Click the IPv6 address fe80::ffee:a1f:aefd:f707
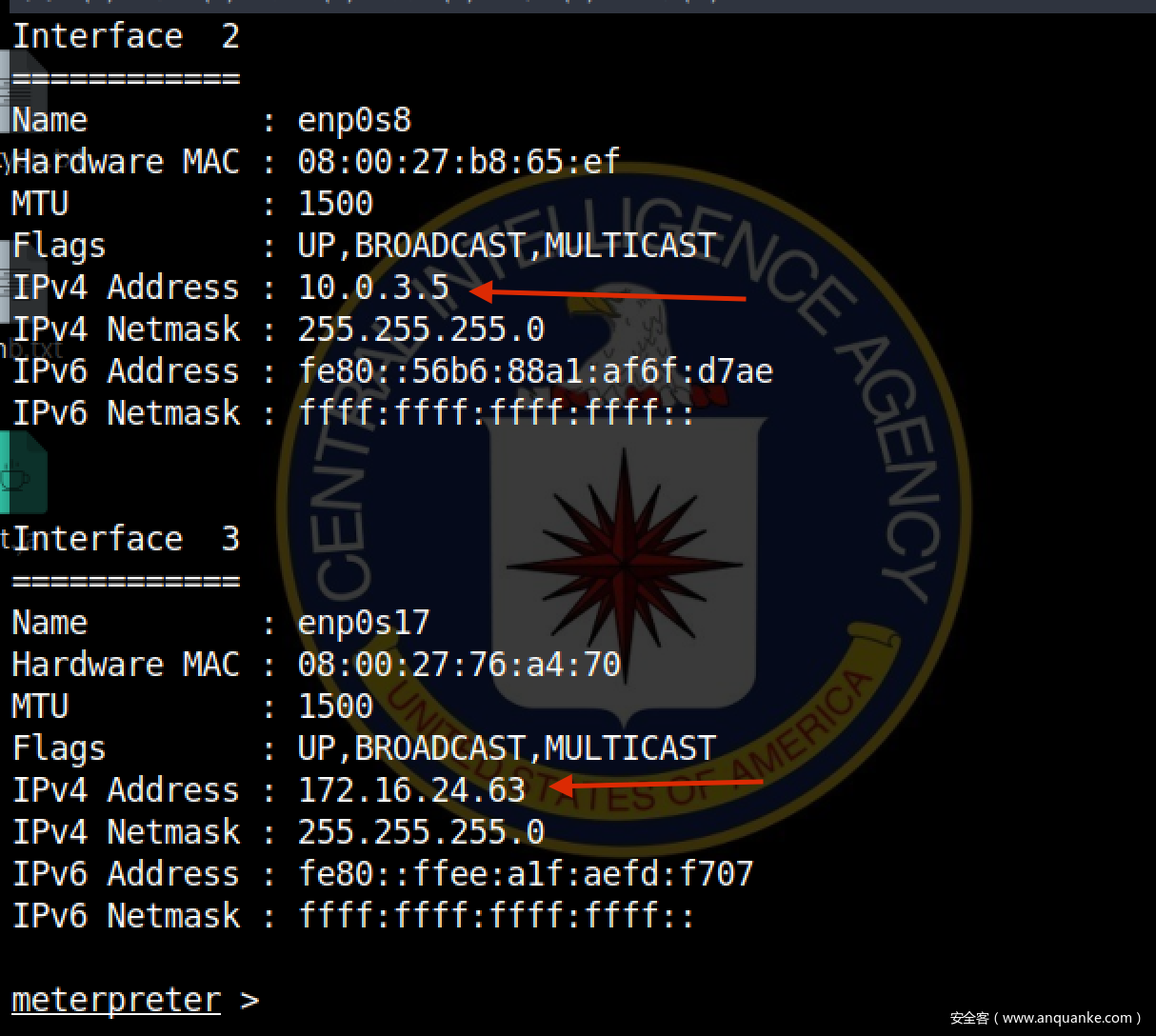This screenshot has width=1156, height=1036. click(x=526, y=873)
